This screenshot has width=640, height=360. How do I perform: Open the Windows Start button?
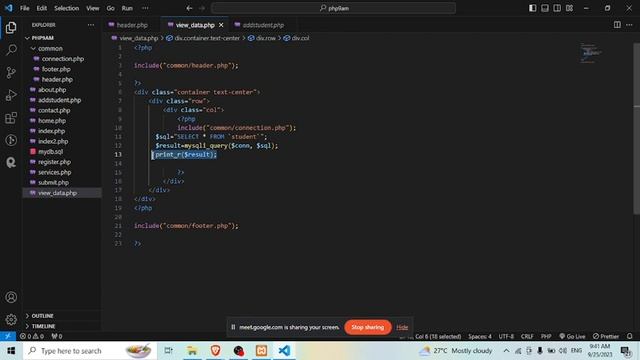pos(11,351)
